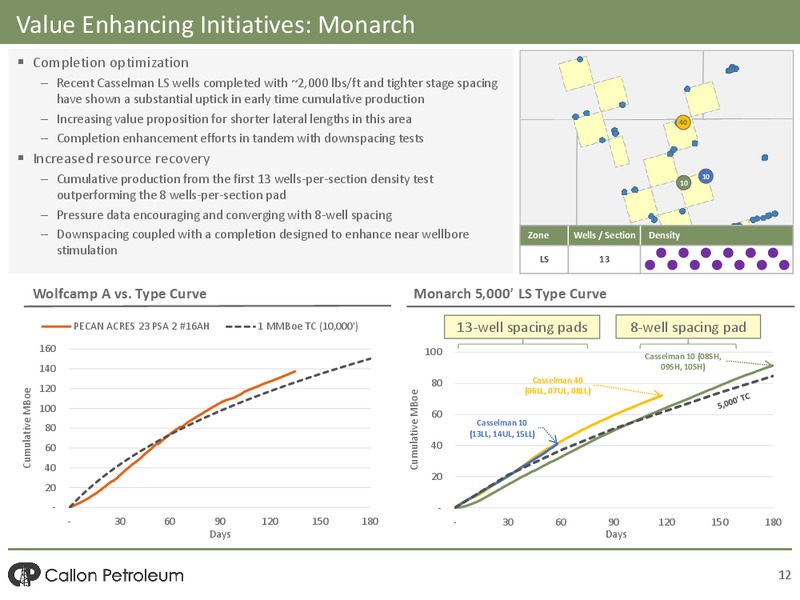
Task: Select the bullet on downspacing and near wellbore stimulation
Action: (x=263, y=242)
